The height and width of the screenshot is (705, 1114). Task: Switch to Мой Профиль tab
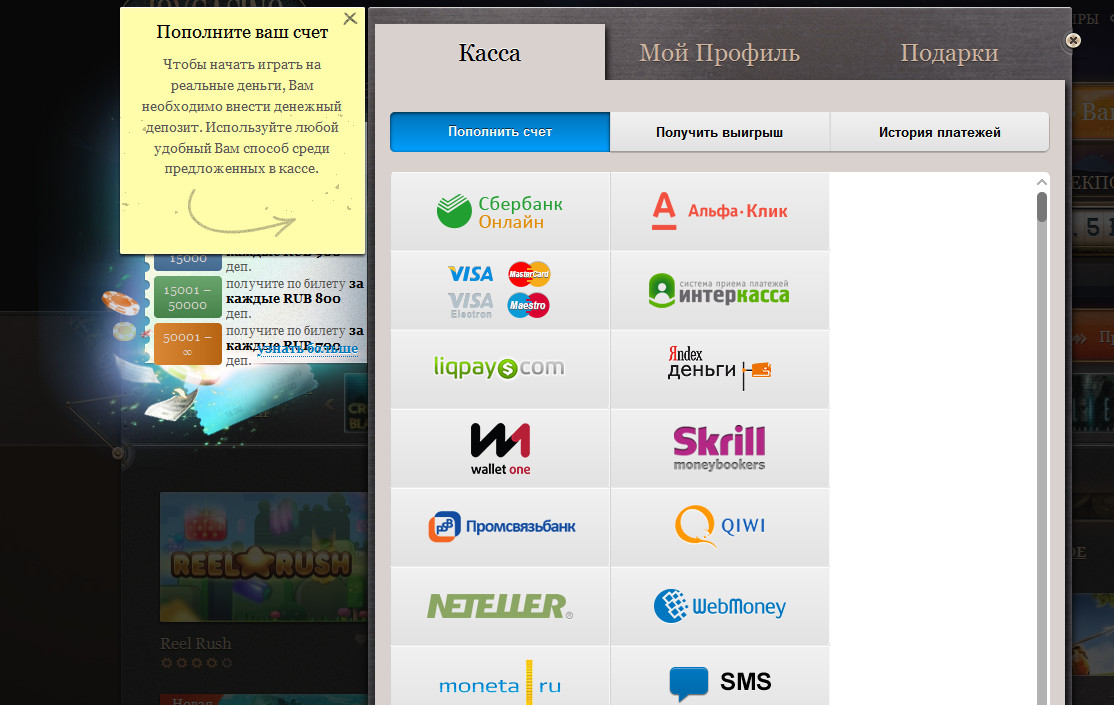pyautogui.click(x=719, y=53)
